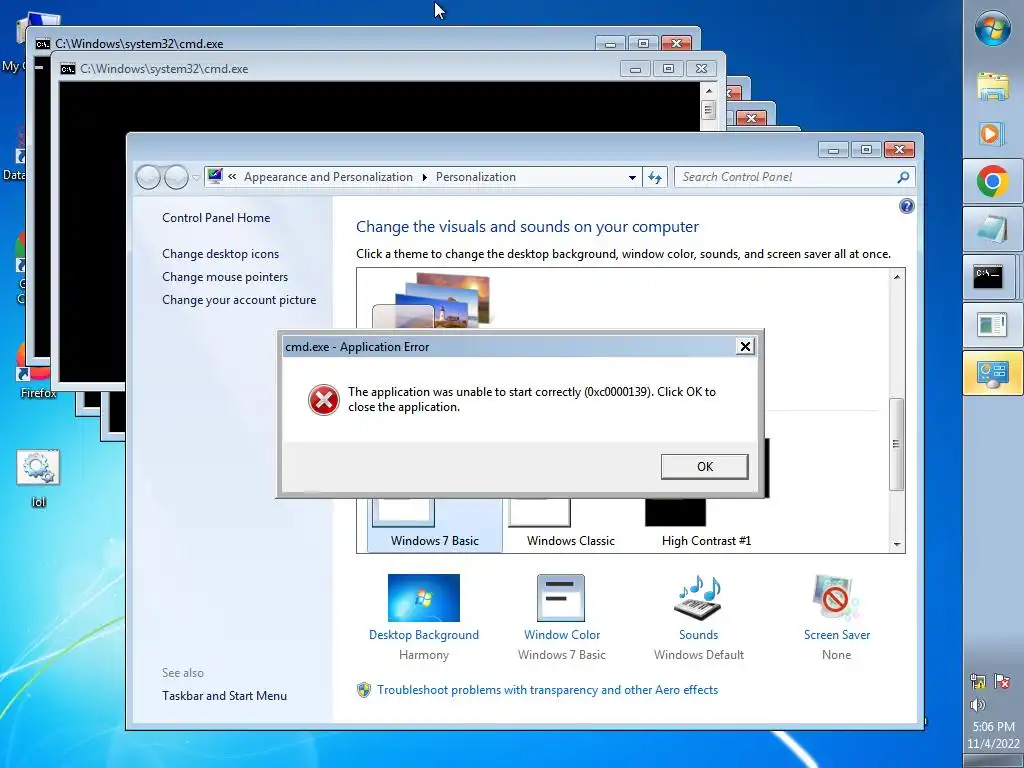Click the network tray icon
The image size is (1024, 768).
pyautogui.click(x=978, y=681)
